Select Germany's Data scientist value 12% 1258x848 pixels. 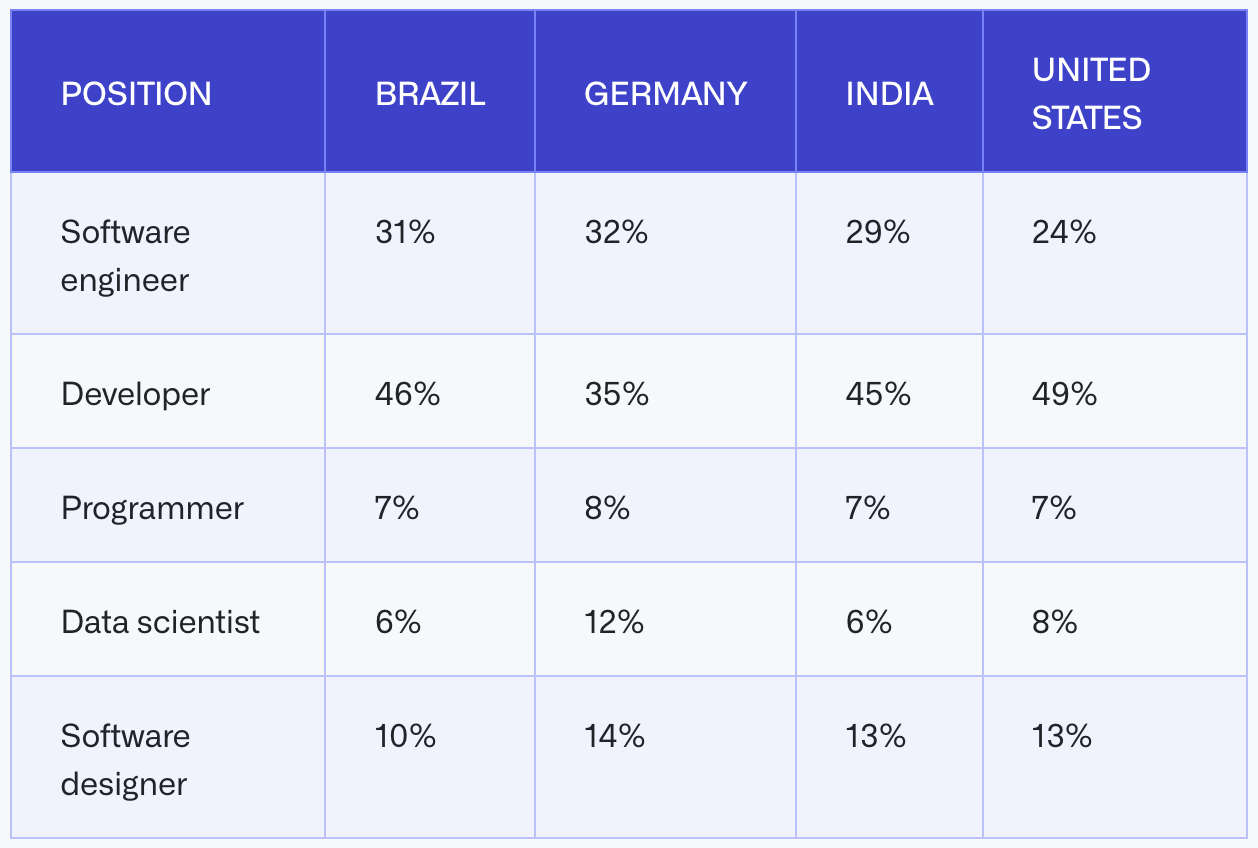(x=614, y=622)
